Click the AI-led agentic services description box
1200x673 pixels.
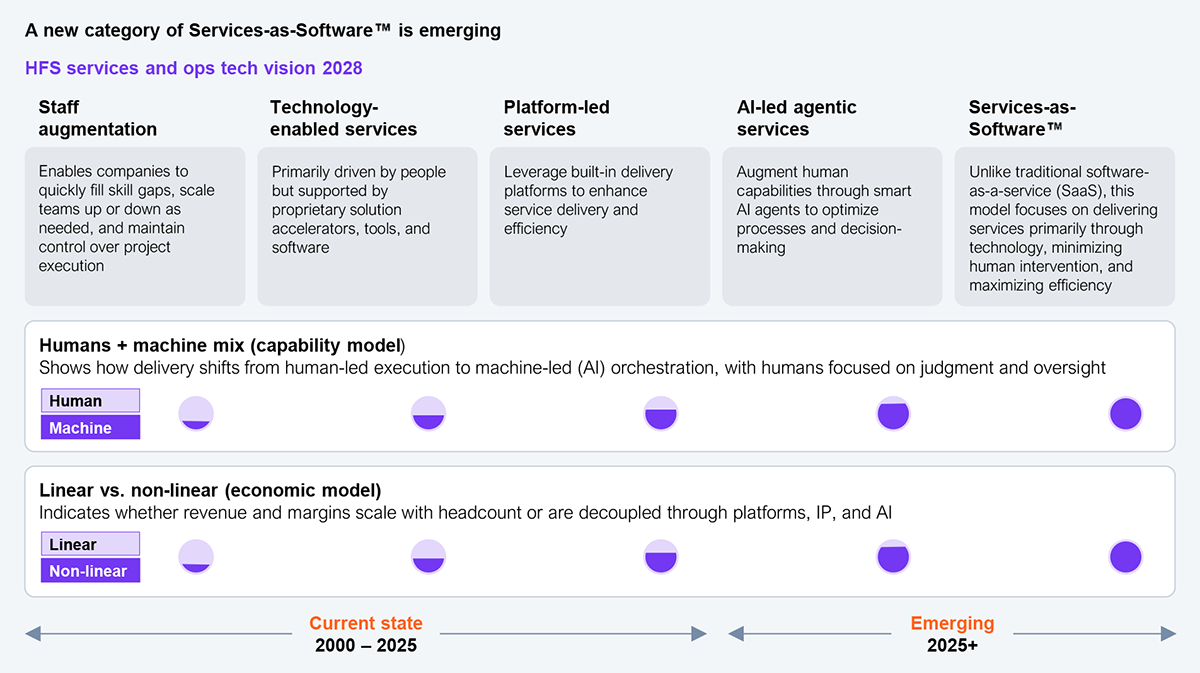click(x=832, y=226)
